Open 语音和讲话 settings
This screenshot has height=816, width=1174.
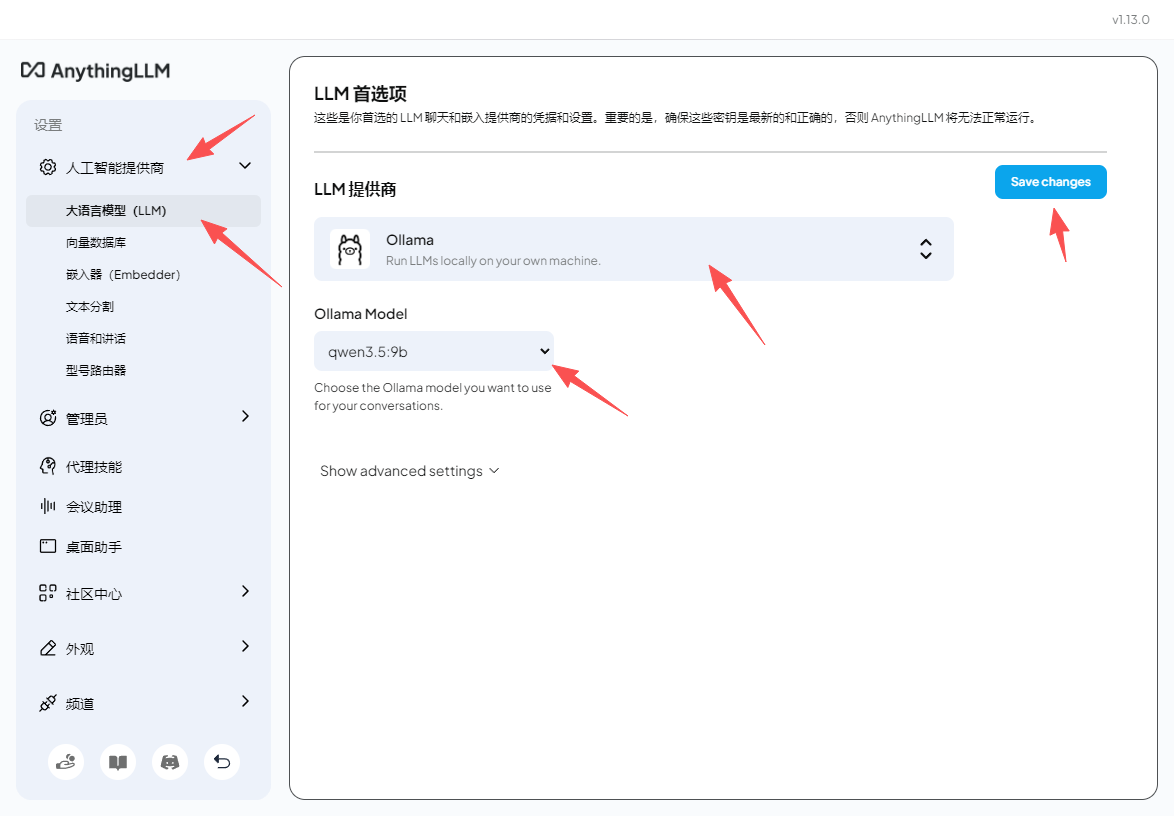96,338
